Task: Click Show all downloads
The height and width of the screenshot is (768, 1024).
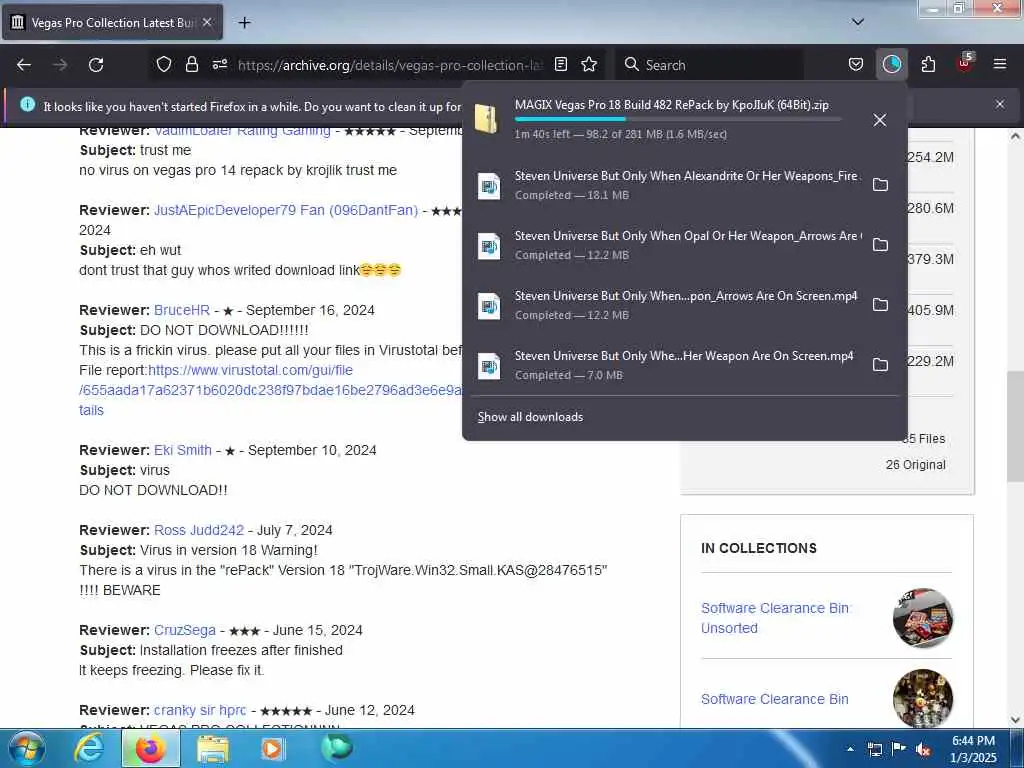Action: point(530,417)
